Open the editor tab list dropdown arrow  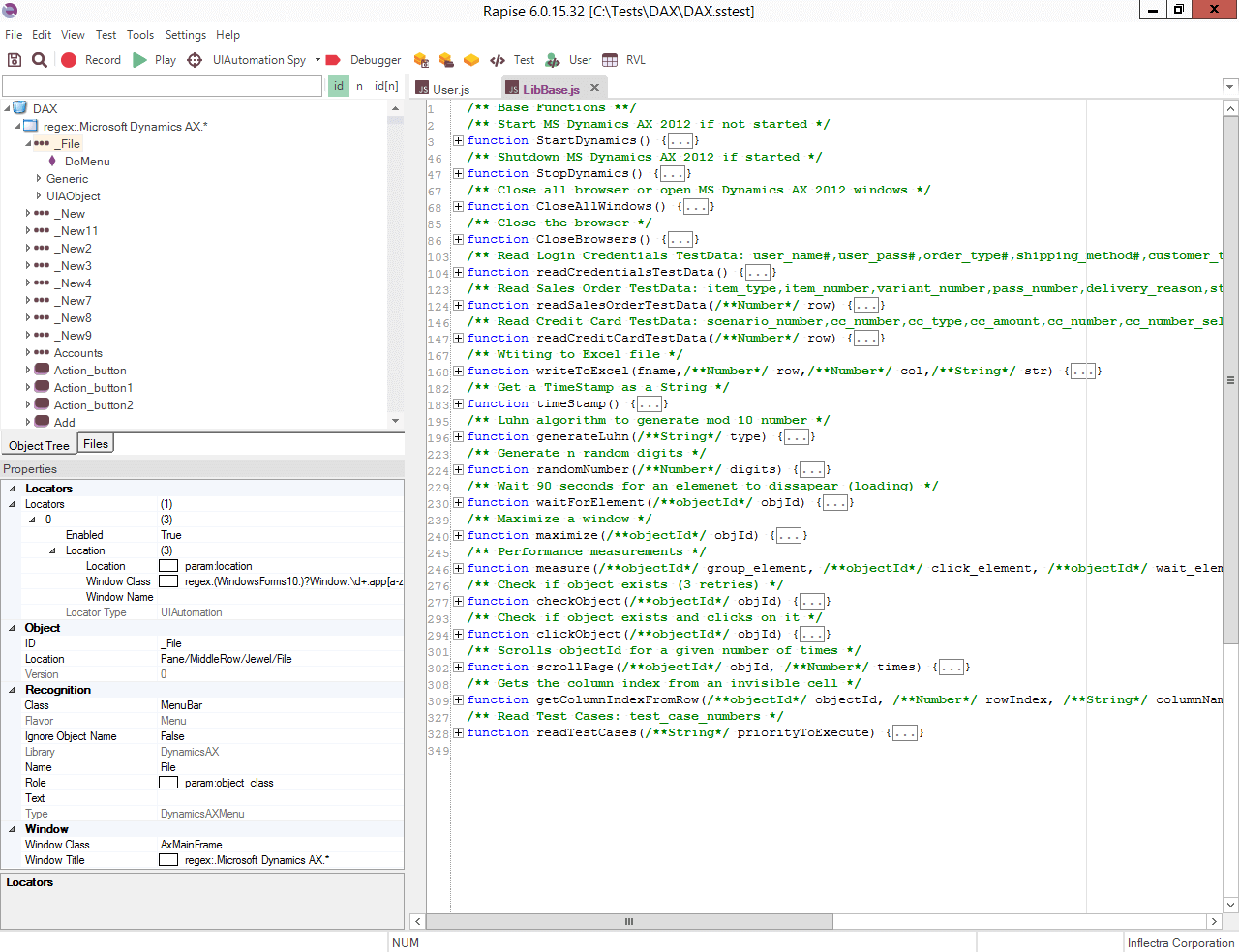pyautogui.click(x=1230, y=86)
